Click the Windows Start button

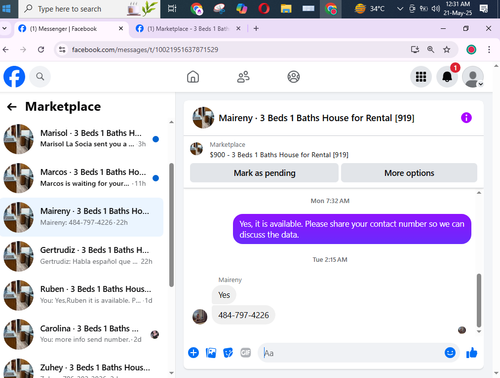[x=6, y=9]
